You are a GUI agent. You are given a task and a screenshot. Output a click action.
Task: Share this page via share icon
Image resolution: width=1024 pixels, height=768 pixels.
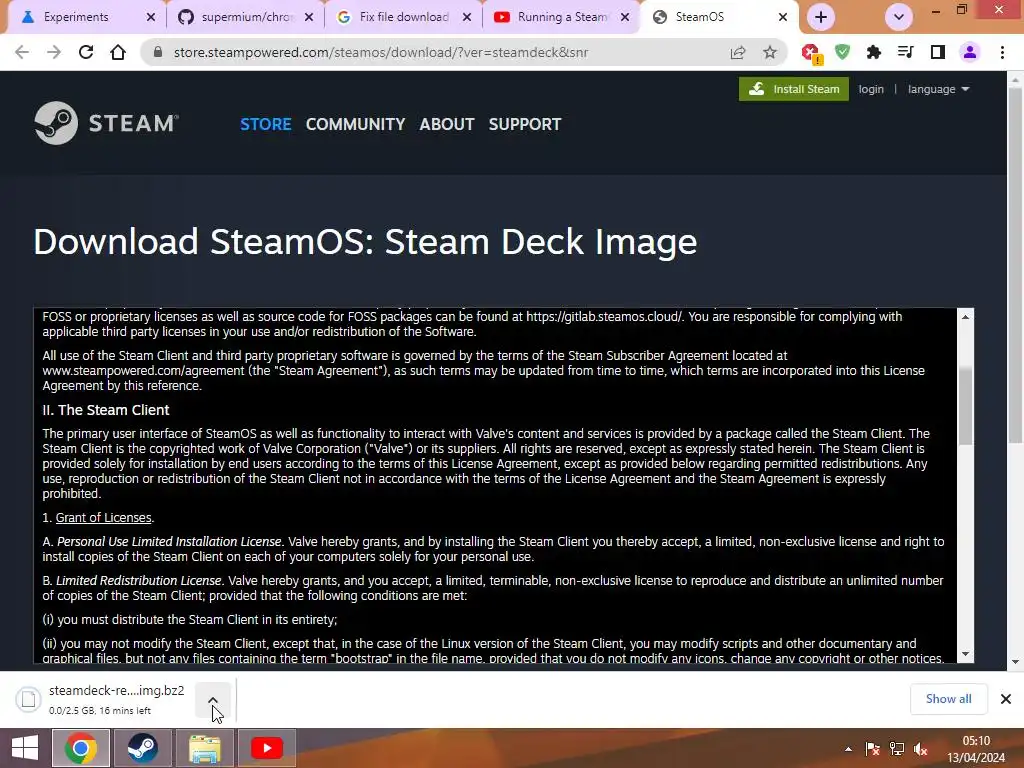(738, 52)
